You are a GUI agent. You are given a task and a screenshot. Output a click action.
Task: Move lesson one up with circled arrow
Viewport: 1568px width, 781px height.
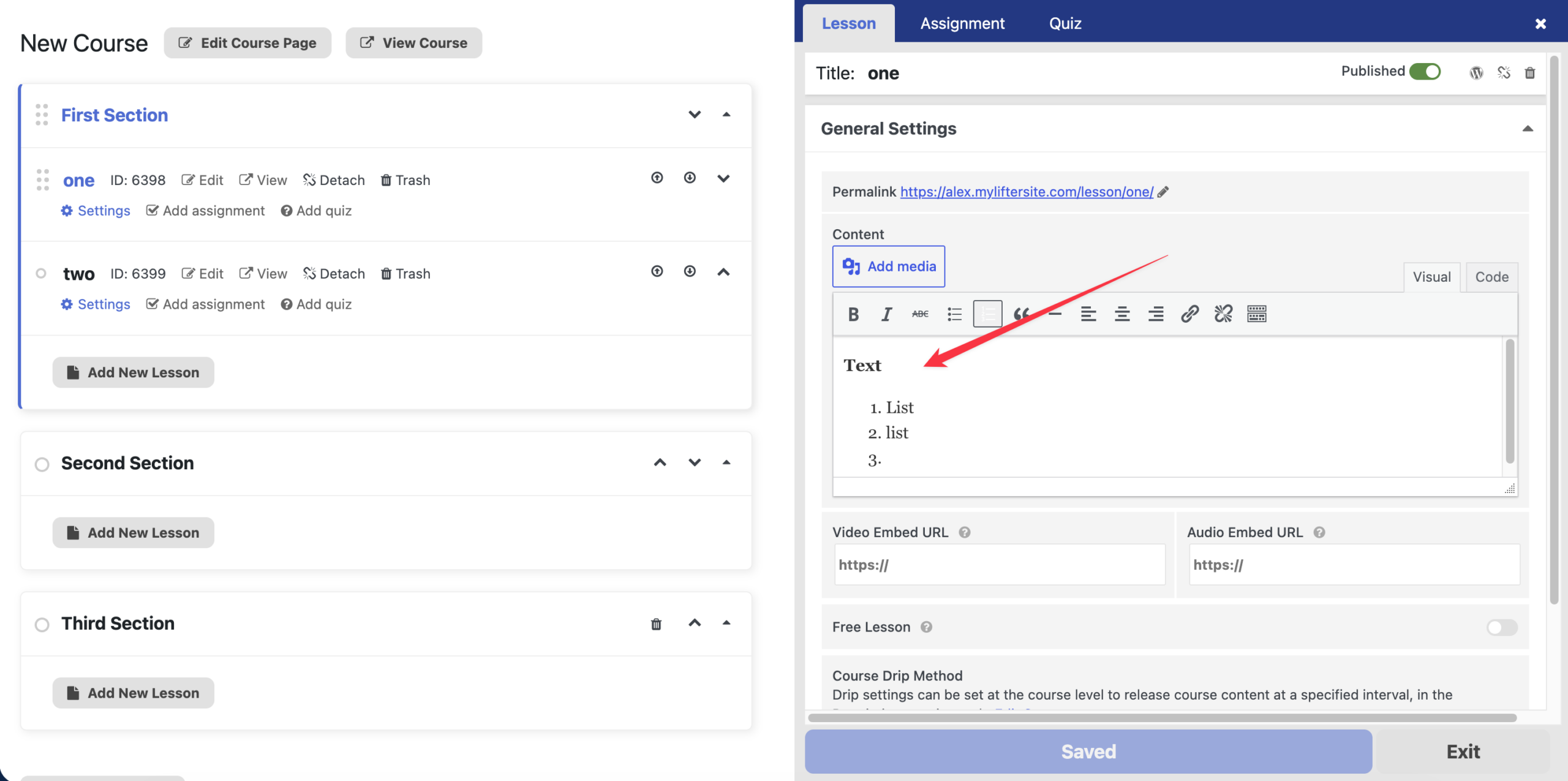point(657,178)
